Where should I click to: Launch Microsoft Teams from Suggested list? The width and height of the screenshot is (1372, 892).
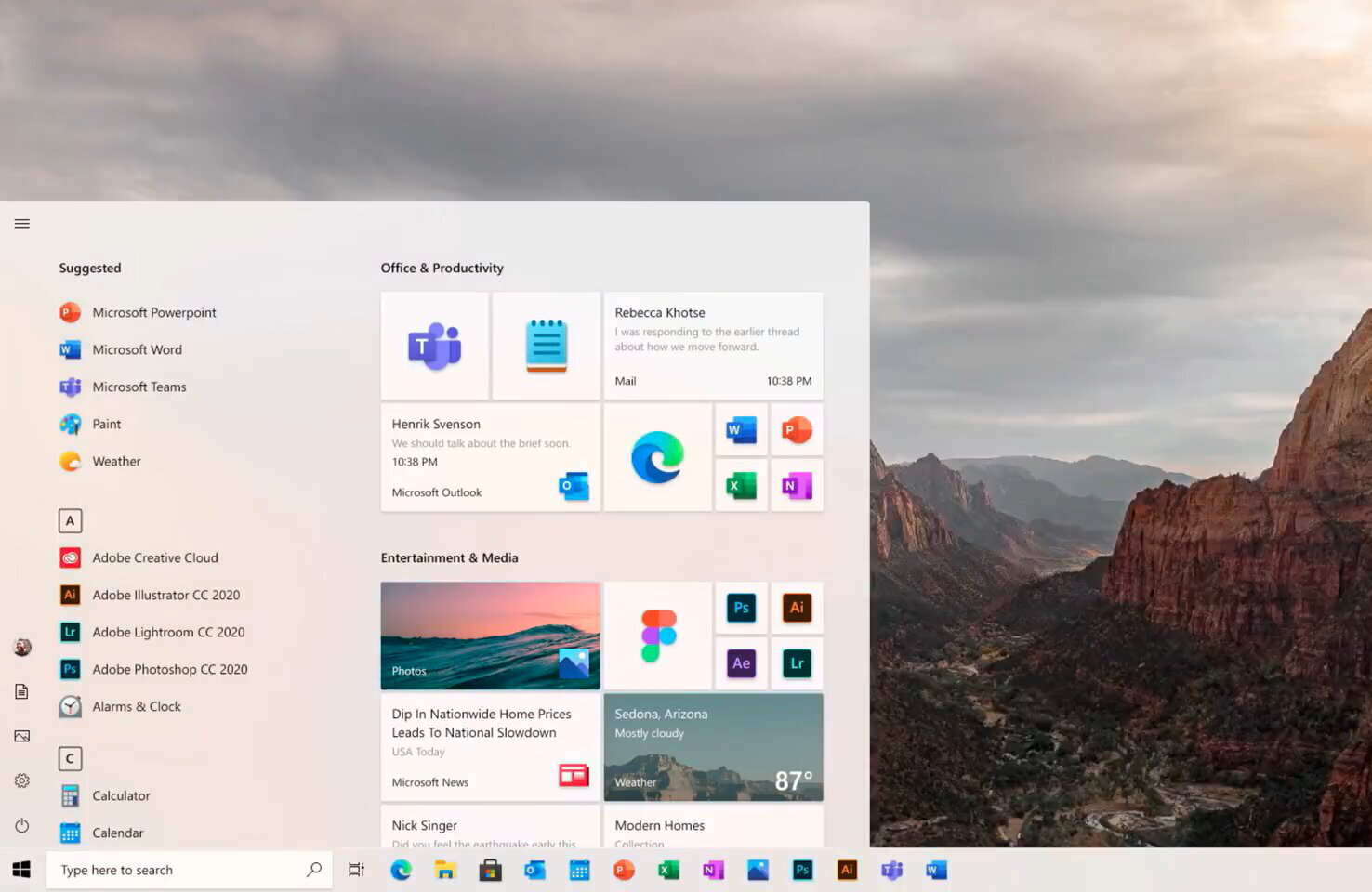point(123,387)
